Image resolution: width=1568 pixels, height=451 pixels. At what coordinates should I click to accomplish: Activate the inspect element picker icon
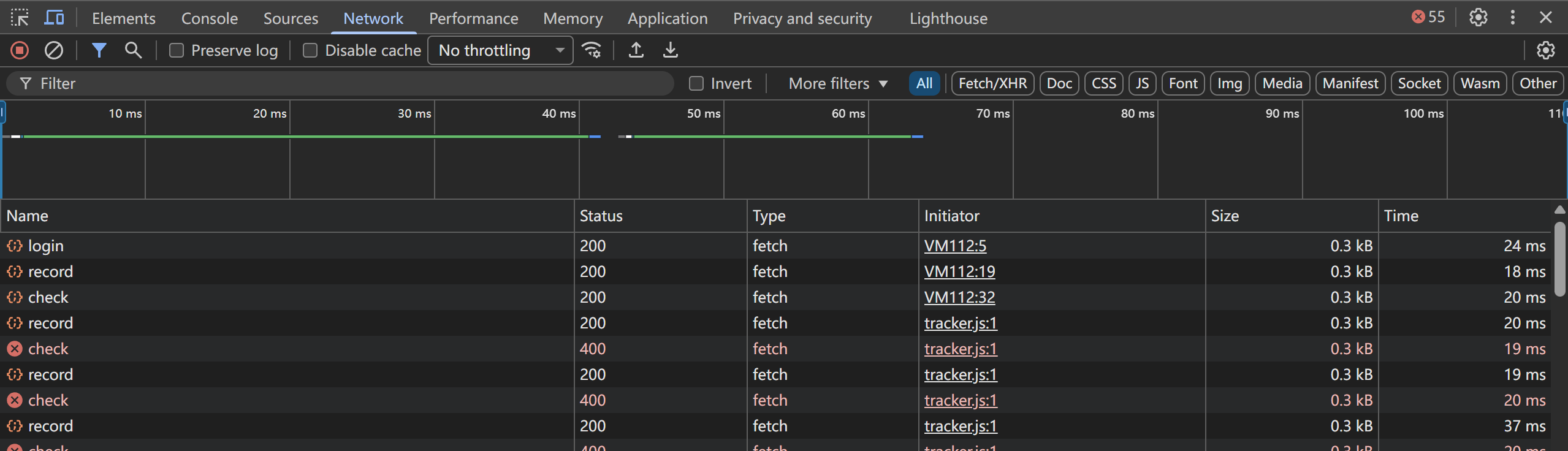pos(20,18)
